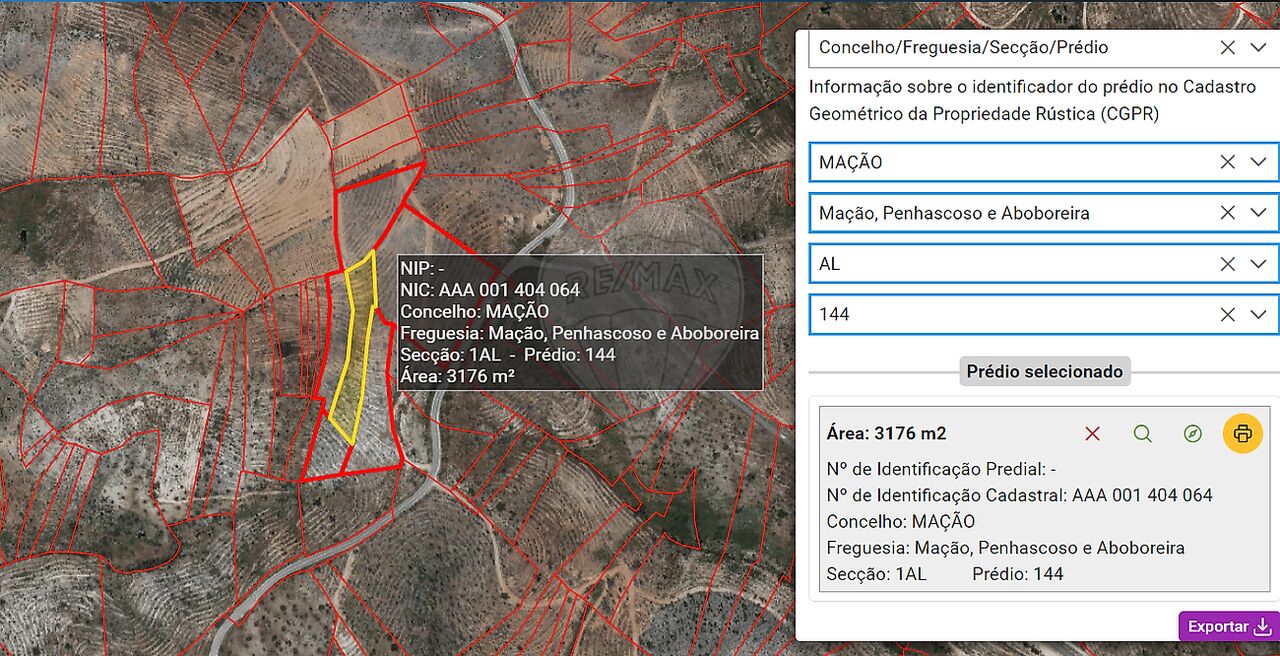Image resolution: width=1280 pixels, height=656 pixels.
Task: Clear the Mação, Penhascoso e Aboboreira freguesia
Action: tap(1227, 213)
